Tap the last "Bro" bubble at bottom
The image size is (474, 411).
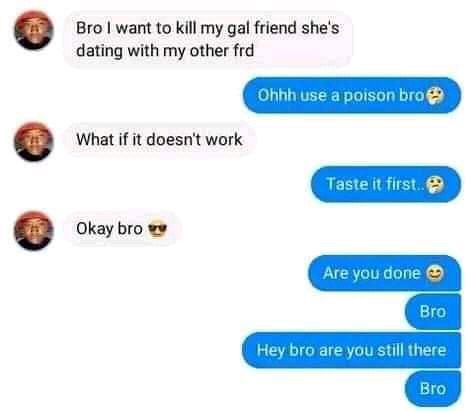click(x=433, y=389)
